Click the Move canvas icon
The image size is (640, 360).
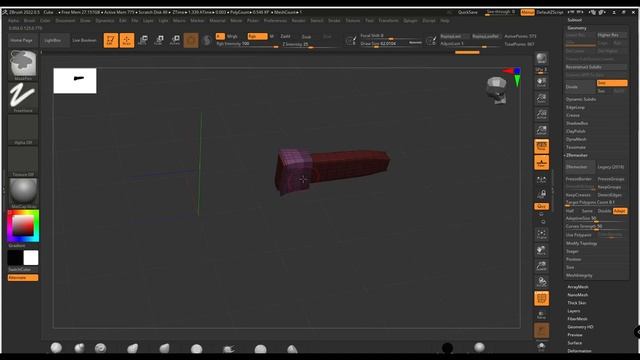pyautogui.click(x=542, y=250)
